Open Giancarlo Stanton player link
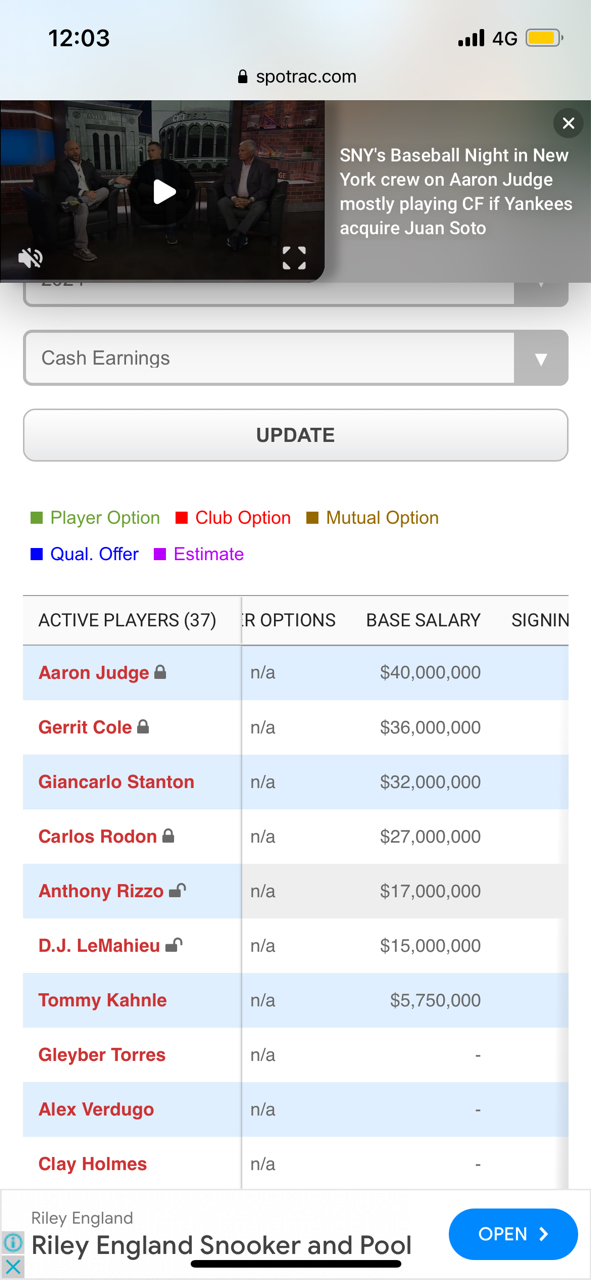 coord(116,782)
